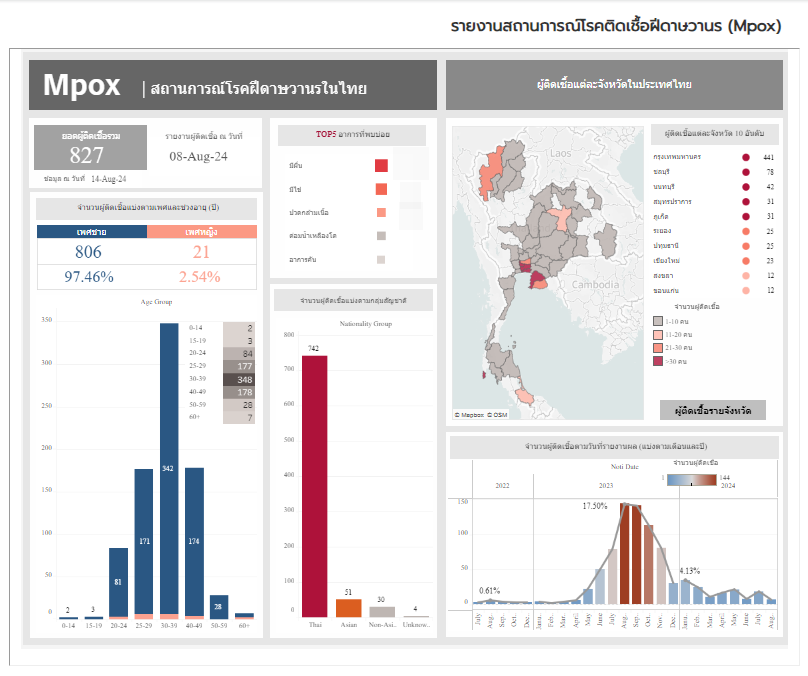This screenshot has width=808, height=676.
Task: Click the ผู้ติดเชื้อรายจังหวัด button
Action: 712,410
